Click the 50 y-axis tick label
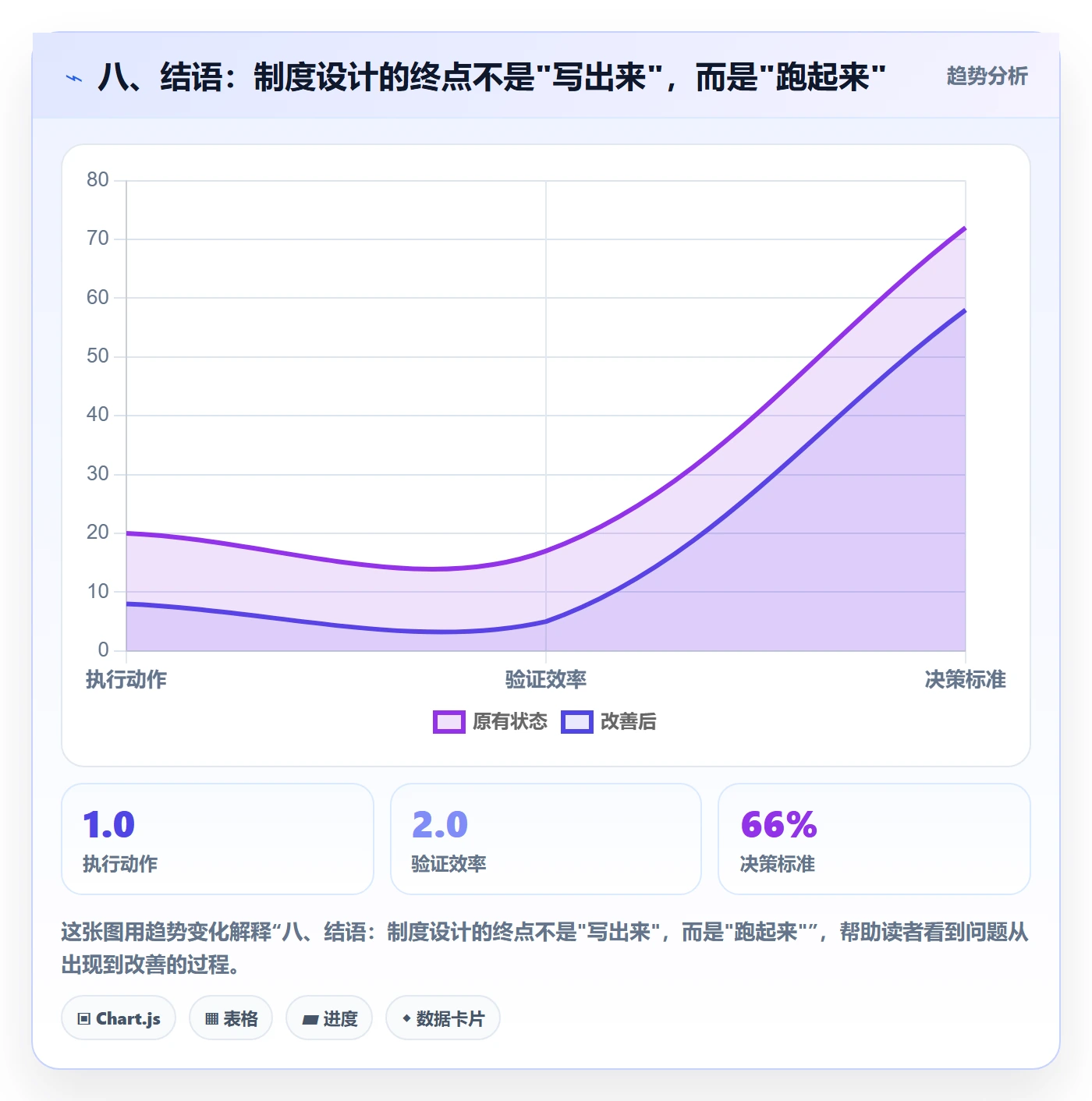The height and width of the screenshot is (1101, 1092). (97, 356)
